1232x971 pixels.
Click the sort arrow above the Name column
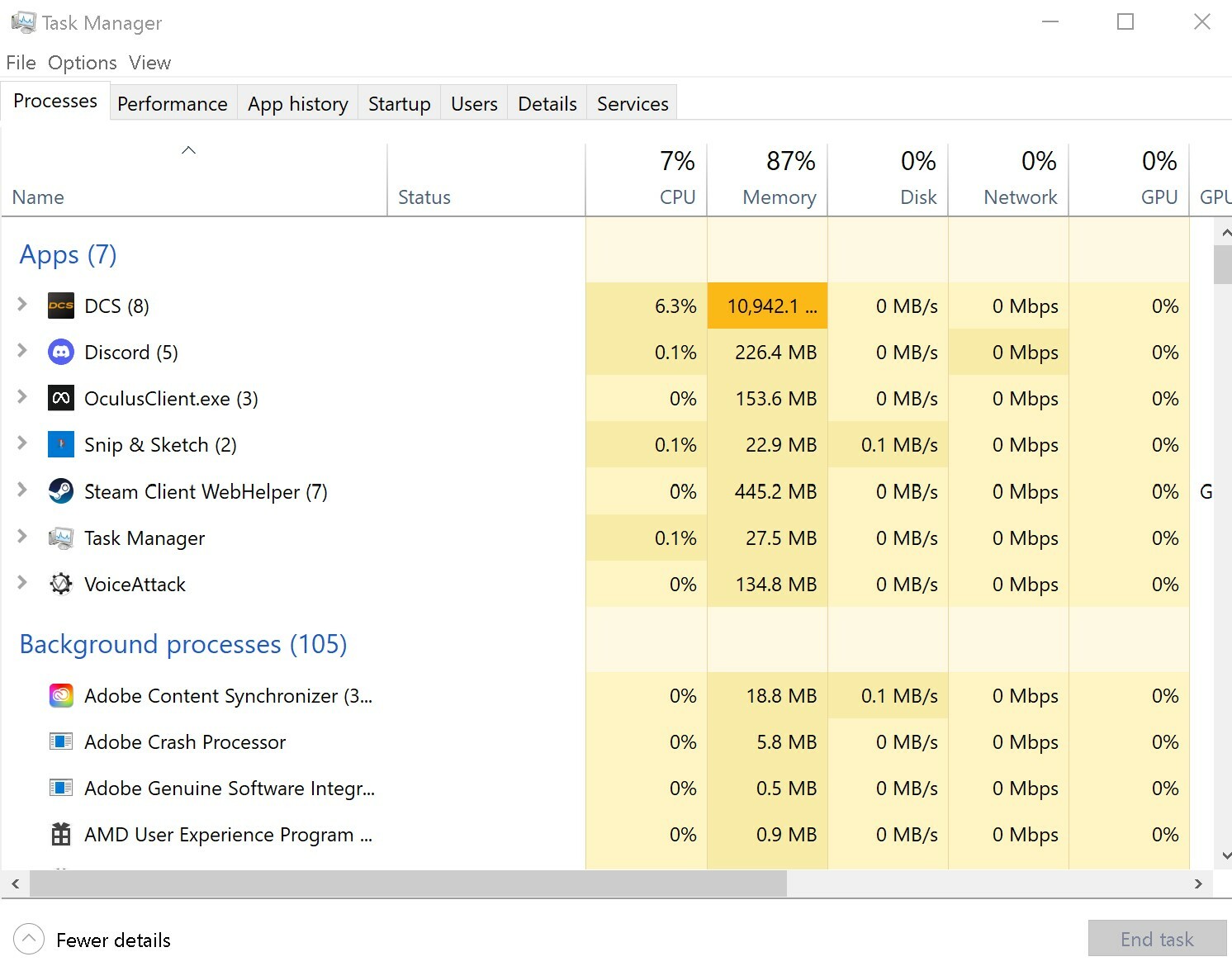[x=188, y=149]
